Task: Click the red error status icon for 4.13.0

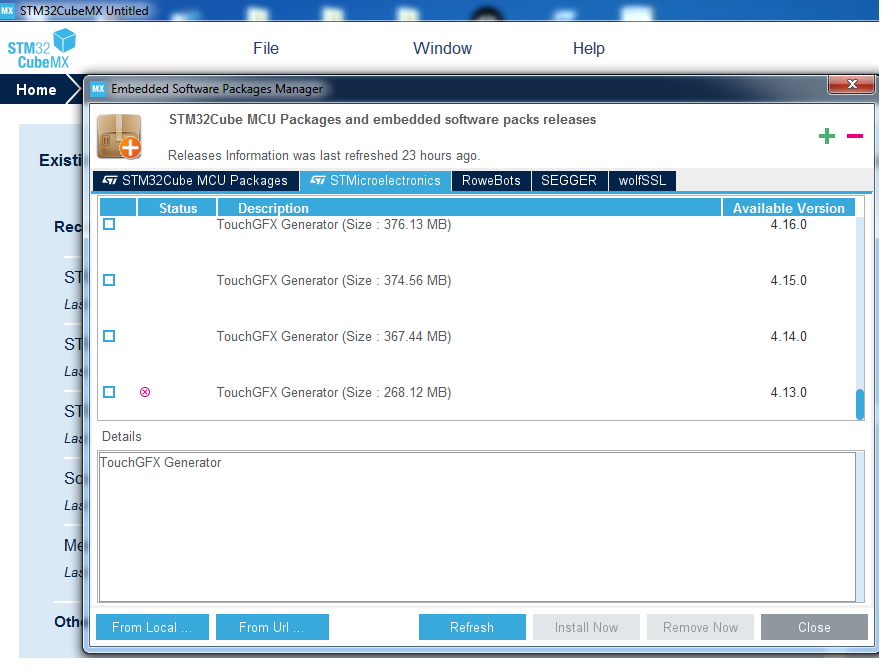Action: pyautogui.click(x=145, y=392)
